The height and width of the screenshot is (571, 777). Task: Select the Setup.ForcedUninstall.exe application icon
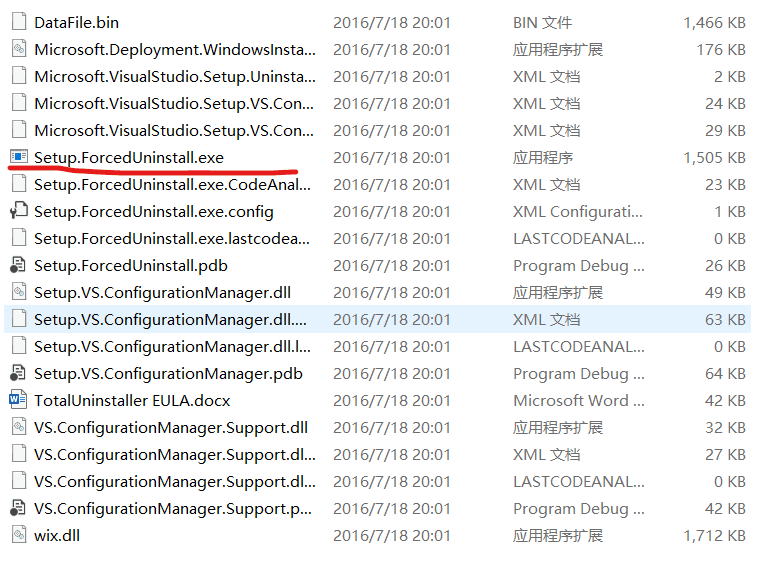click(x=19, y=157)
